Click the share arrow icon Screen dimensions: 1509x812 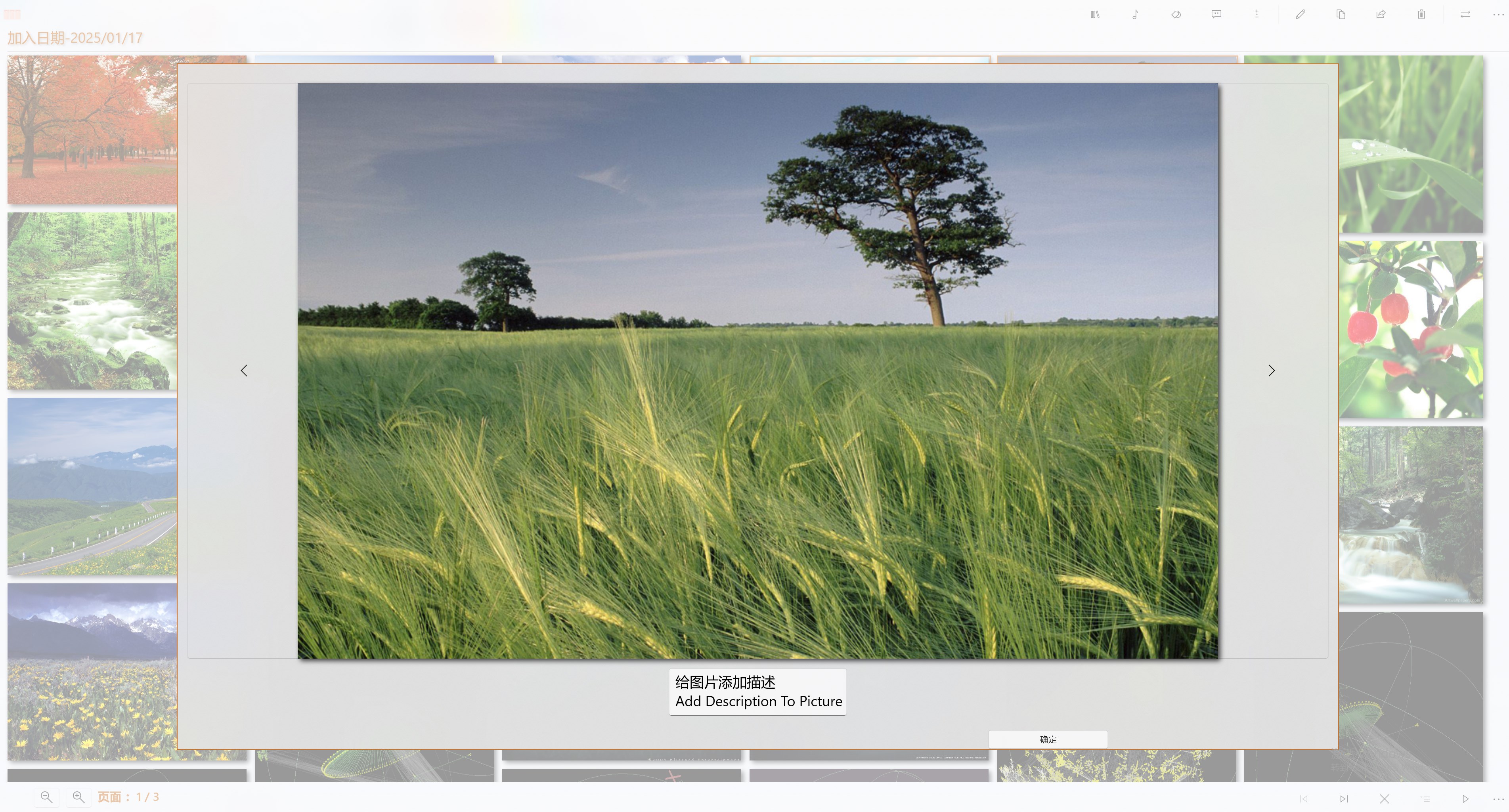tap(1381, 15)
